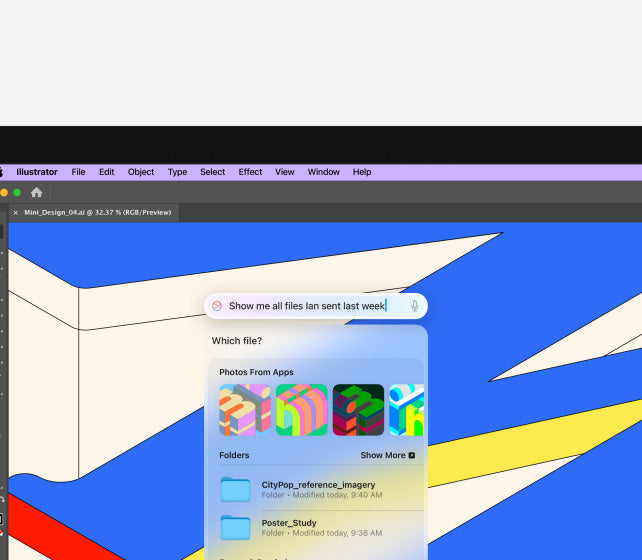Open the Effect menu
The image size is (642, 560).
[250, 172]
